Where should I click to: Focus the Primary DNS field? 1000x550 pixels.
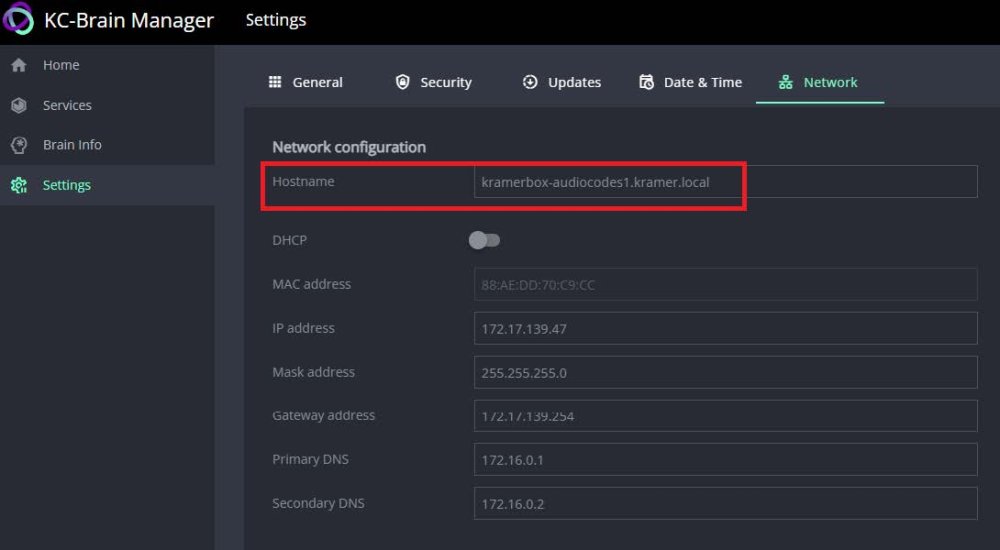[725, 460]
